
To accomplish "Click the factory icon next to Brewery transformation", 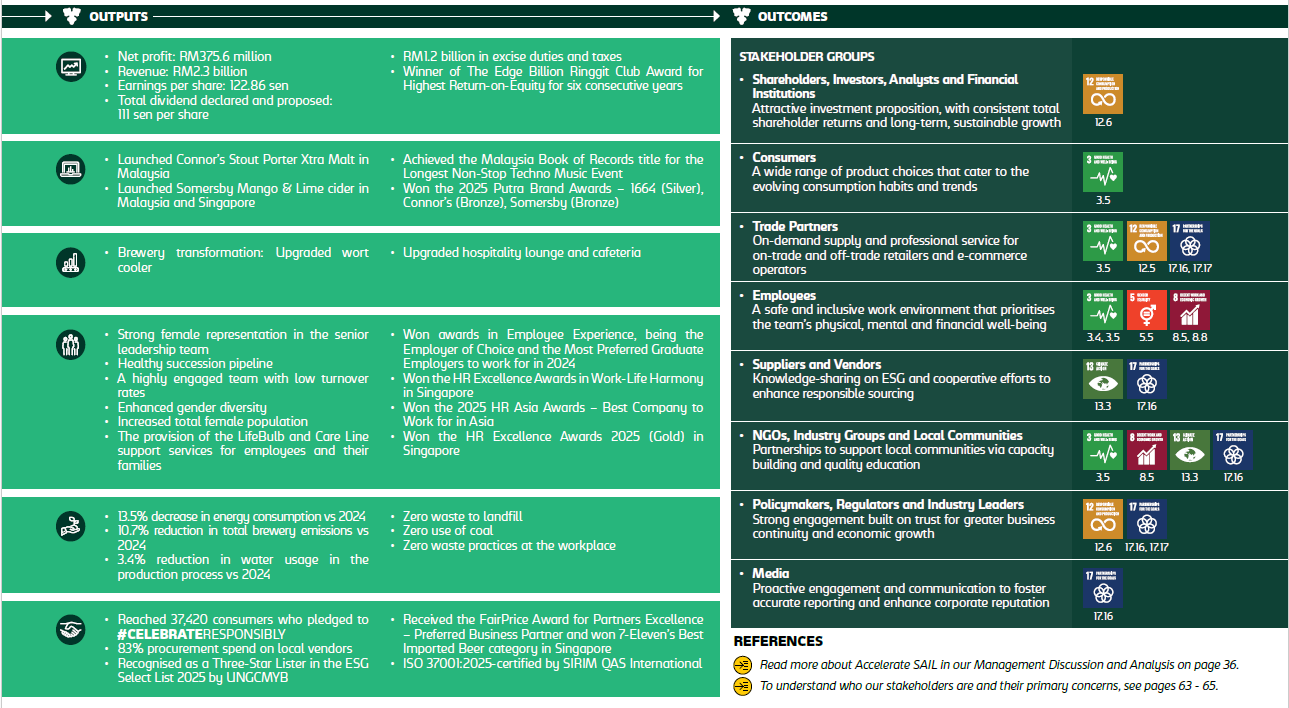I will point(71,263).
